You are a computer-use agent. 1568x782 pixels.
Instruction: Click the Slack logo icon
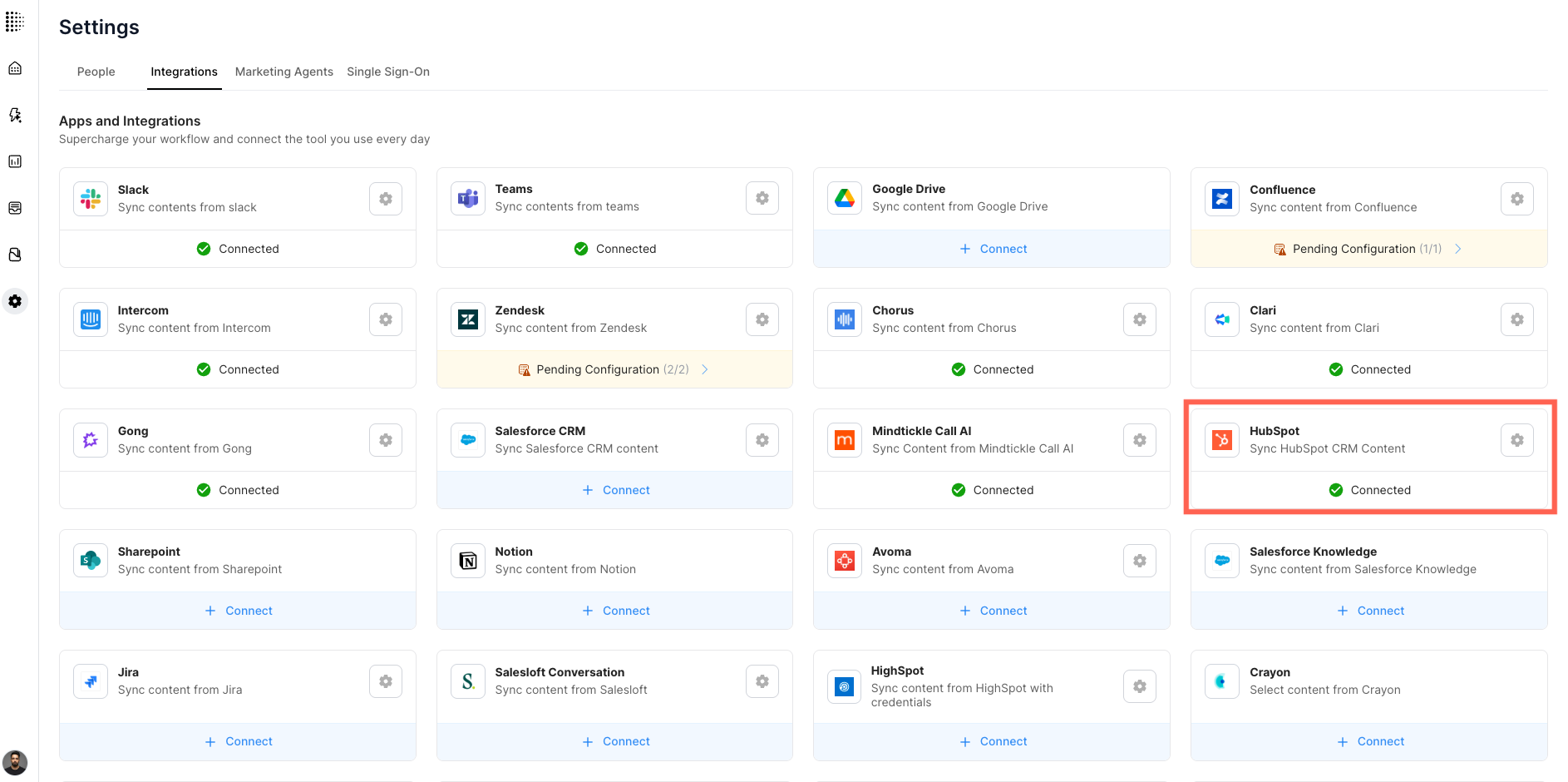(x=91, y=199)
